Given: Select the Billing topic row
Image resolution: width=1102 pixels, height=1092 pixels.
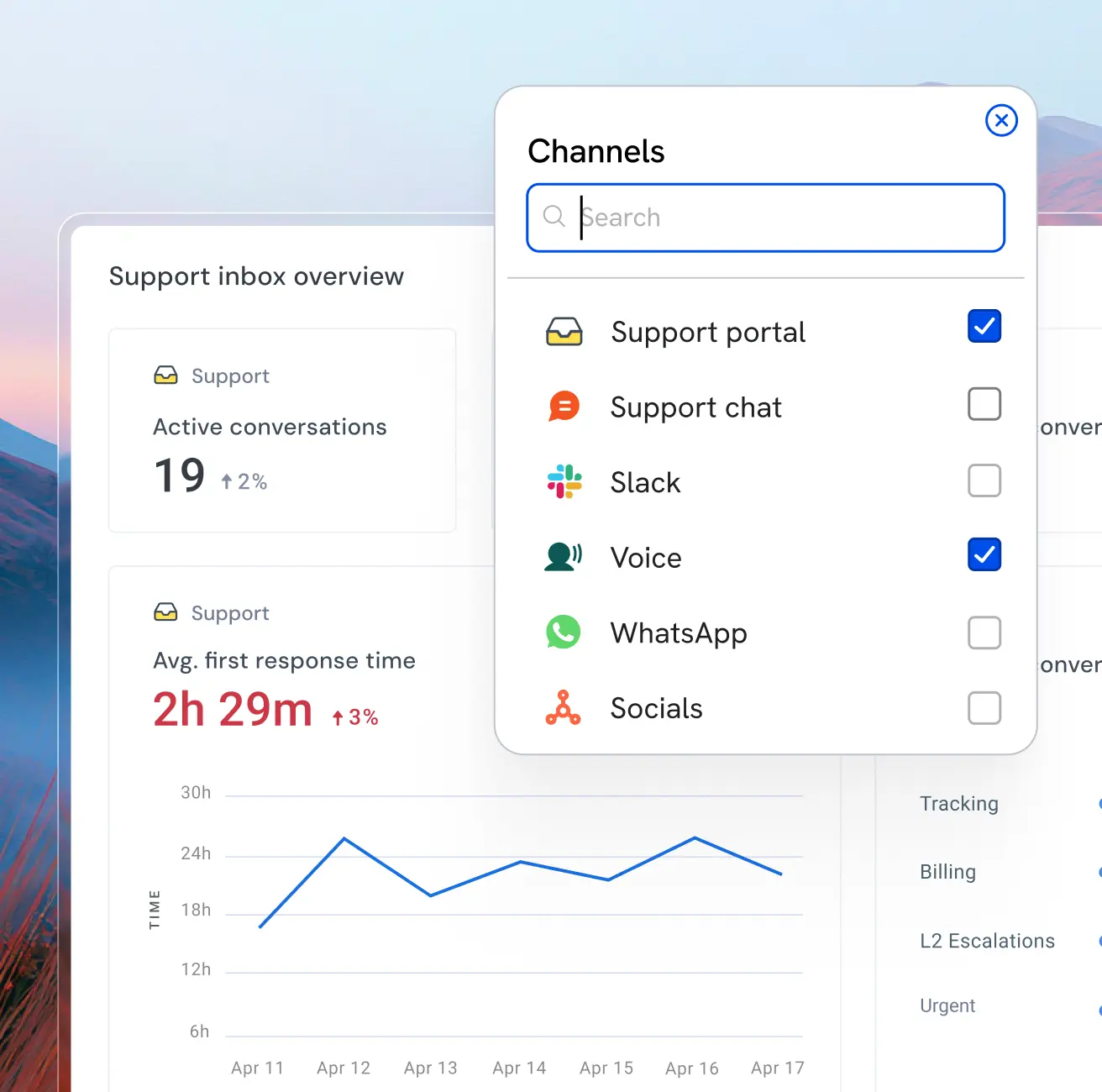Looking at the screenshot, I should click(x=947, y=872).
